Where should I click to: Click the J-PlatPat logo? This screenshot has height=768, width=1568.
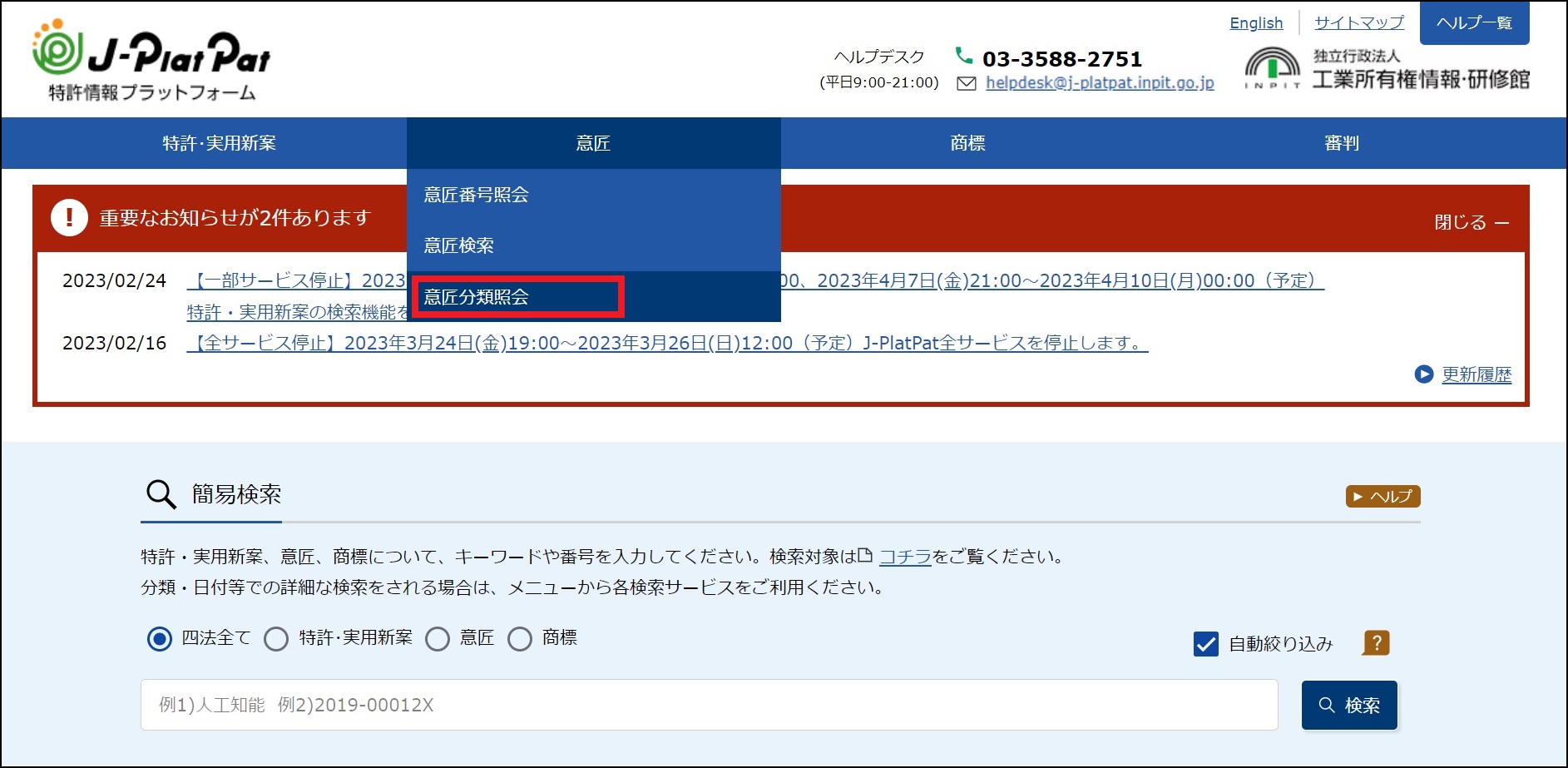(151, 60)
